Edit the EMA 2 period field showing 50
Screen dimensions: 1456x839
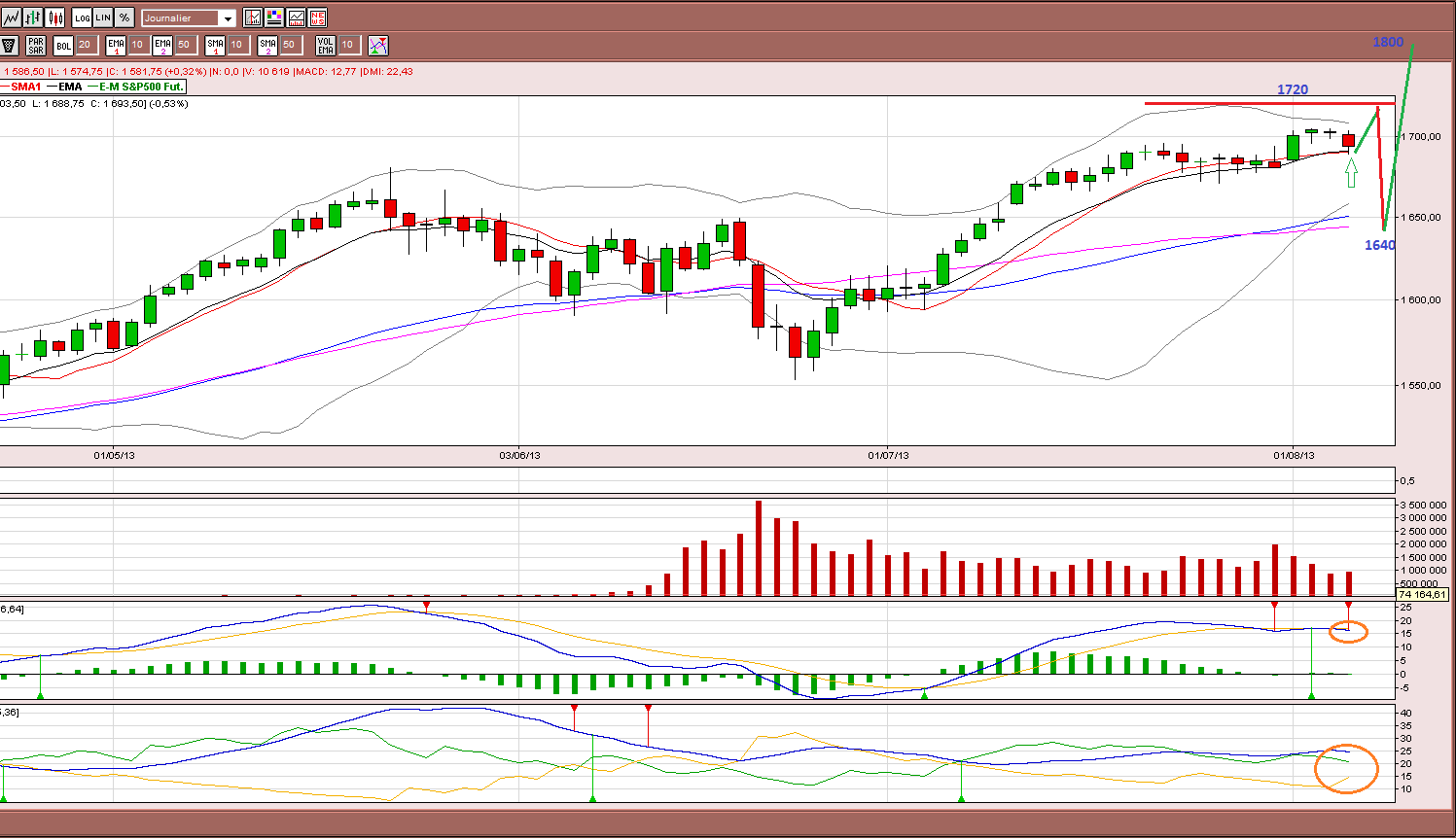pyautogui.click(x=185, y=45)
